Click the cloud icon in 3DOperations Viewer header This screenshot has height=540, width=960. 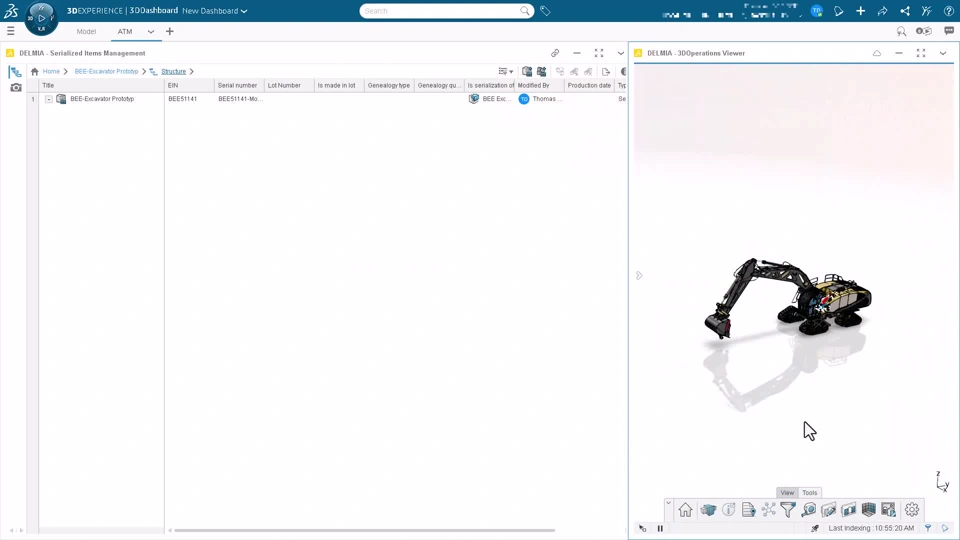click(x=877, y=53)
